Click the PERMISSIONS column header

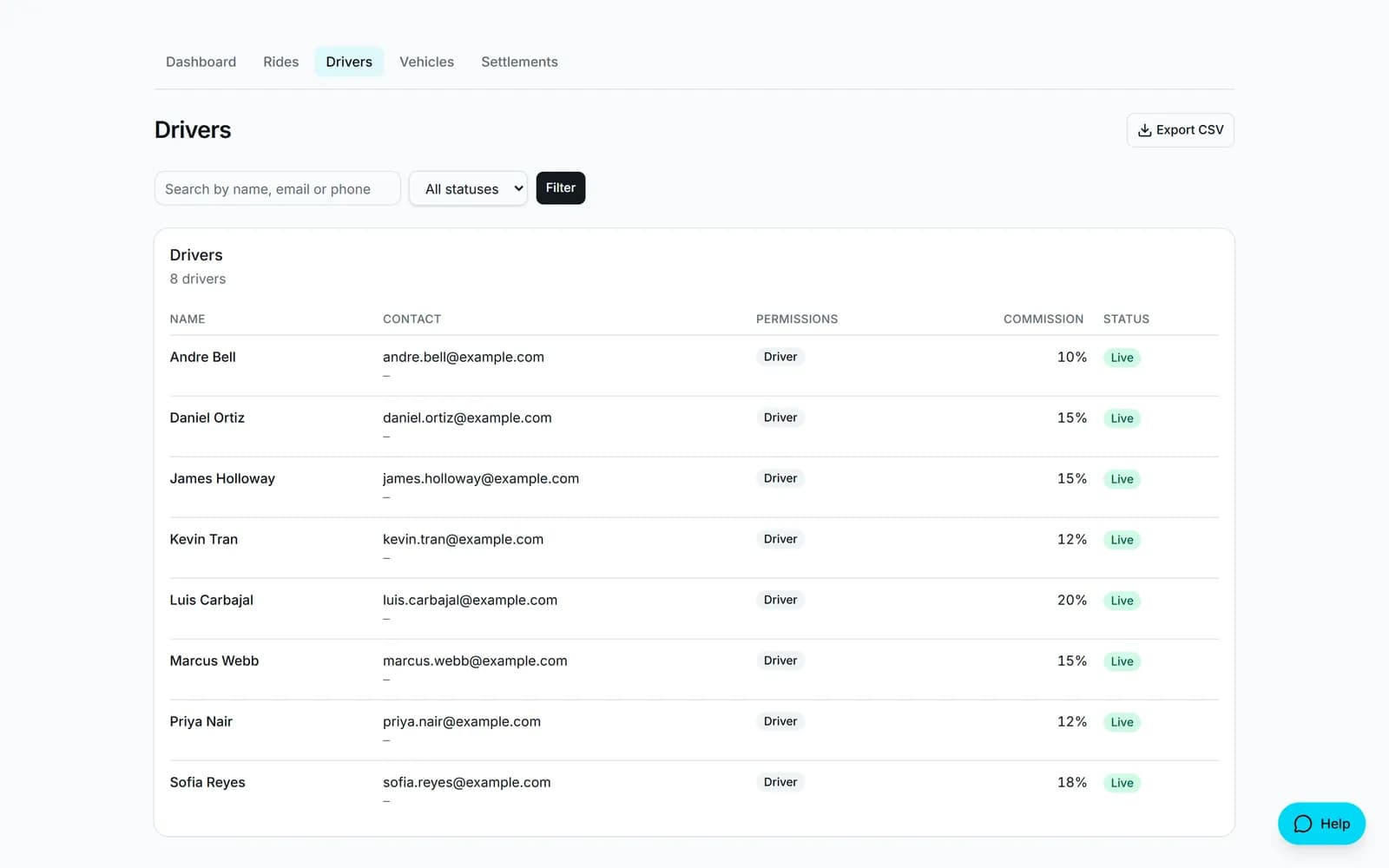(797, 319)
